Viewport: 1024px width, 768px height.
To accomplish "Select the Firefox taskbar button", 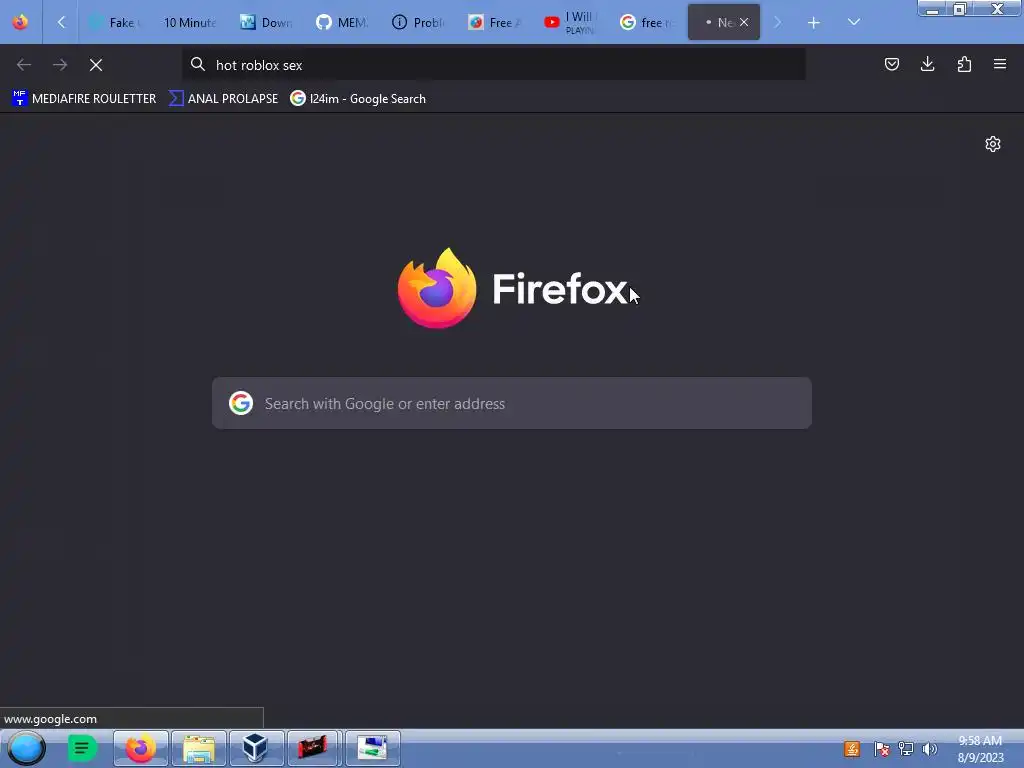I will (x=140, y=748).
